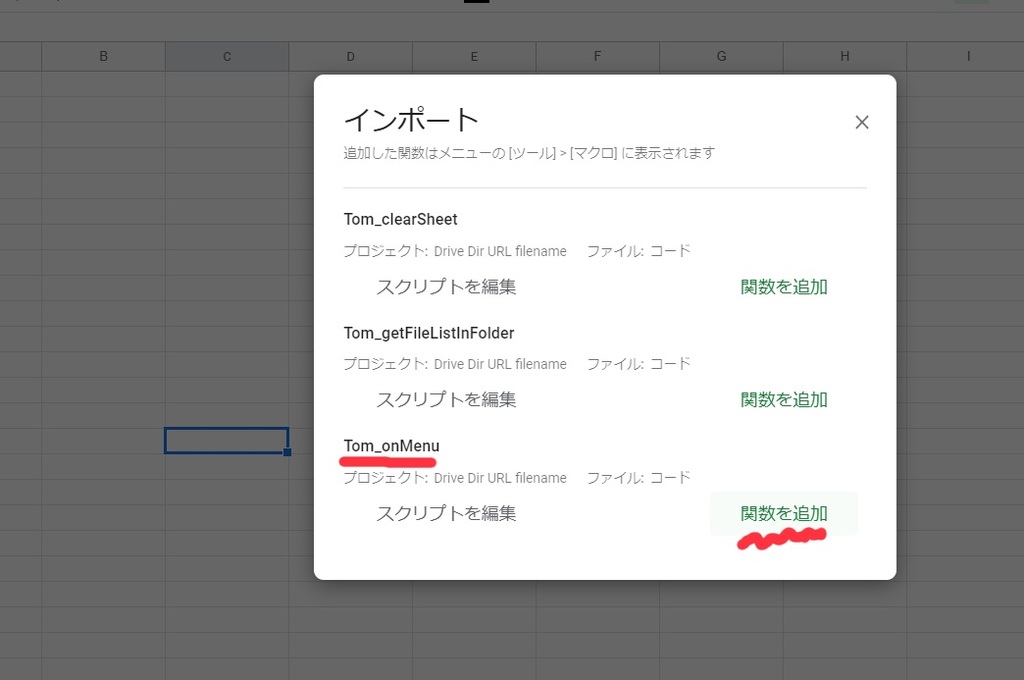
Task: Select the Tom_onMenu function name
Action: pyautogui.click(x=391, y=446)
